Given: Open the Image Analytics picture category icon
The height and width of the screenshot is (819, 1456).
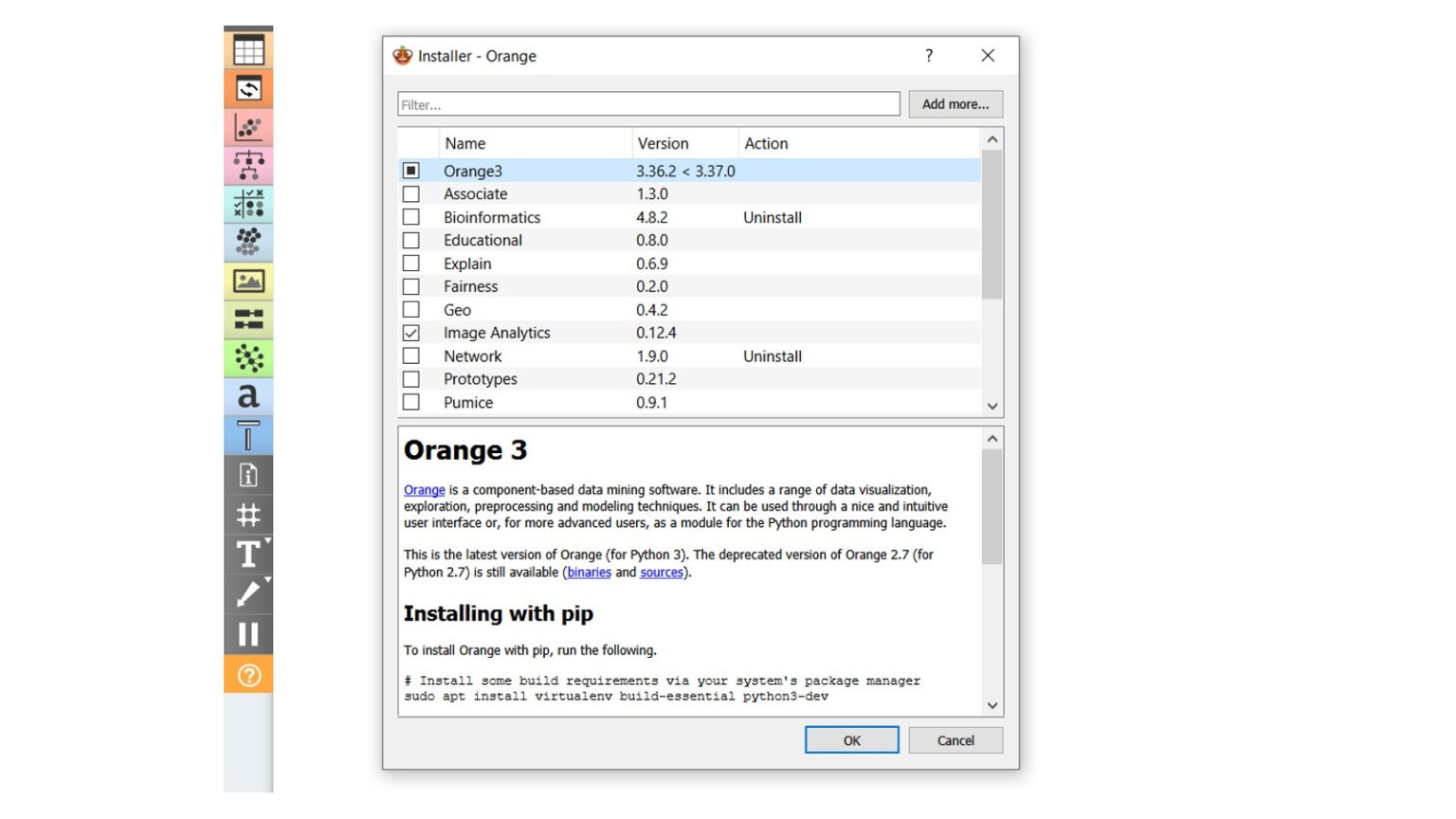Looking at the screenshot, I should pyautogui.click(x=248, y=282).
